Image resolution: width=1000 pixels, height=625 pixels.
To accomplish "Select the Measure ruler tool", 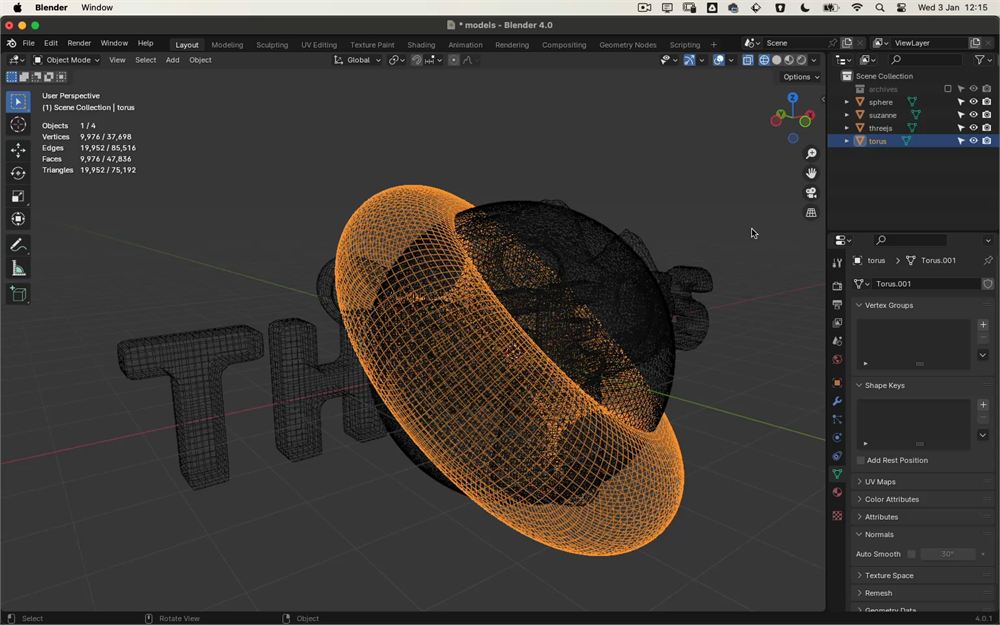I will tap(18, 268).
